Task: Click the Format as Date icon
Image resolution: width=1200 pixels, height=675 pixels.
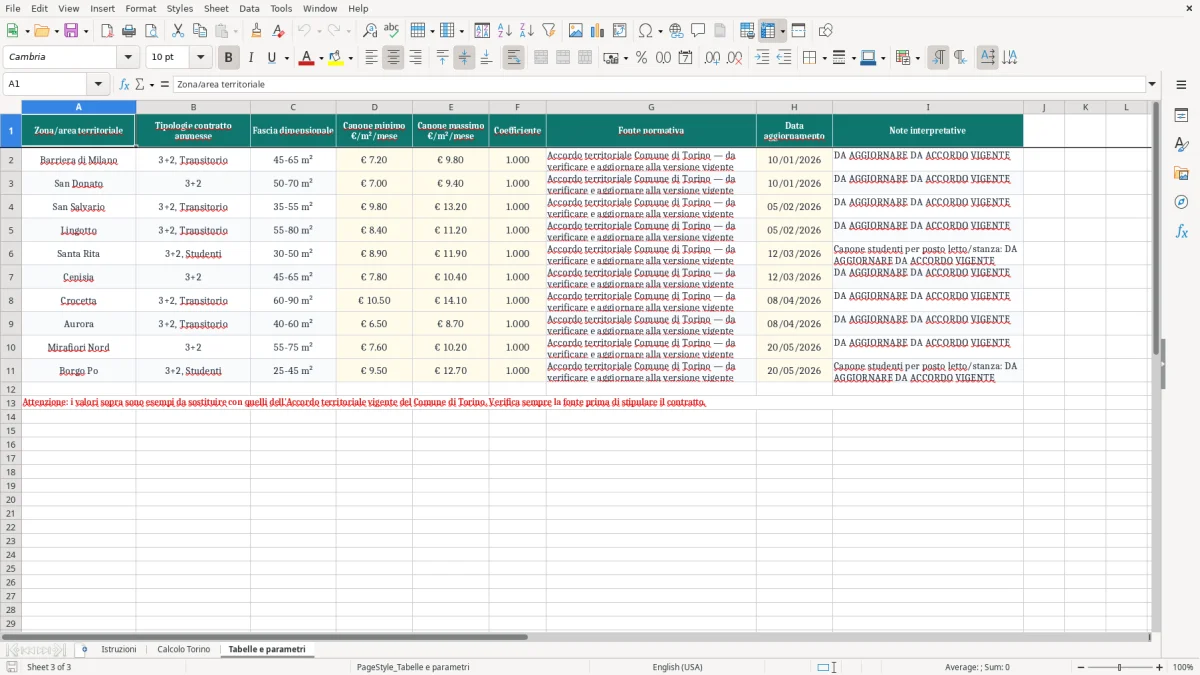Action: point(686,58)
